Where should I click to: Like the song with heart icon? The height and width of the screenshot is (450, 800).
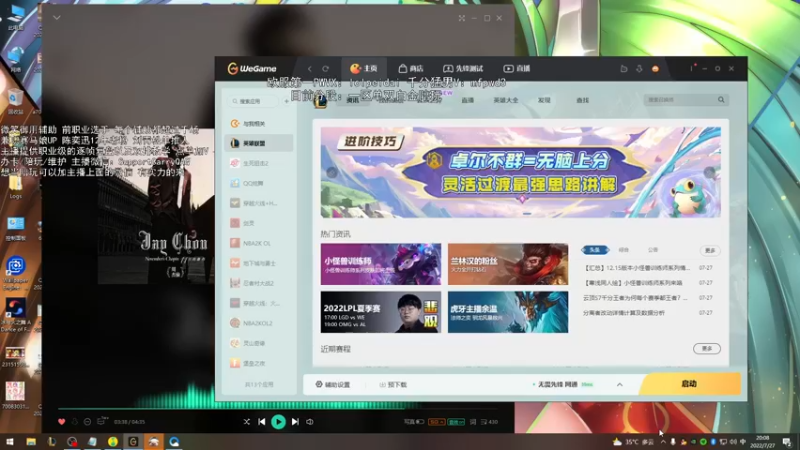(x=62, y=422)
